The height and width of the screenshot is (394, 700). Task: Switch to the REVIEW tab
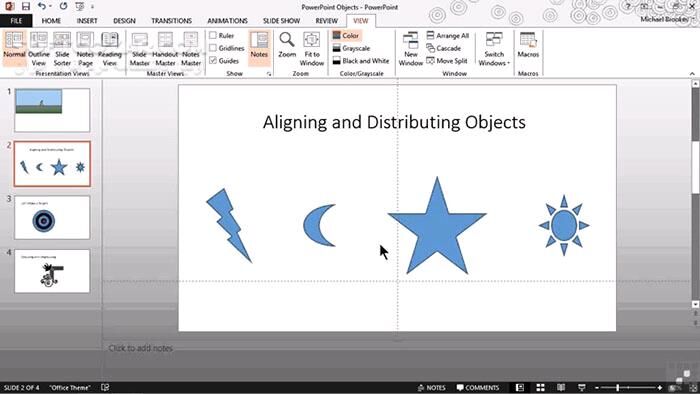coord(326,21)
